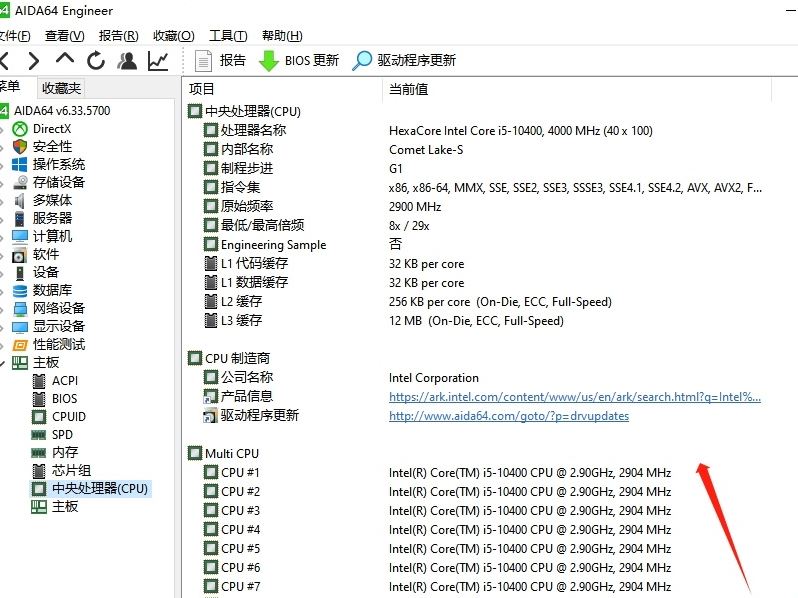Open the 帮助(H) menu
798x598 pixels.
tap(282, 36)
